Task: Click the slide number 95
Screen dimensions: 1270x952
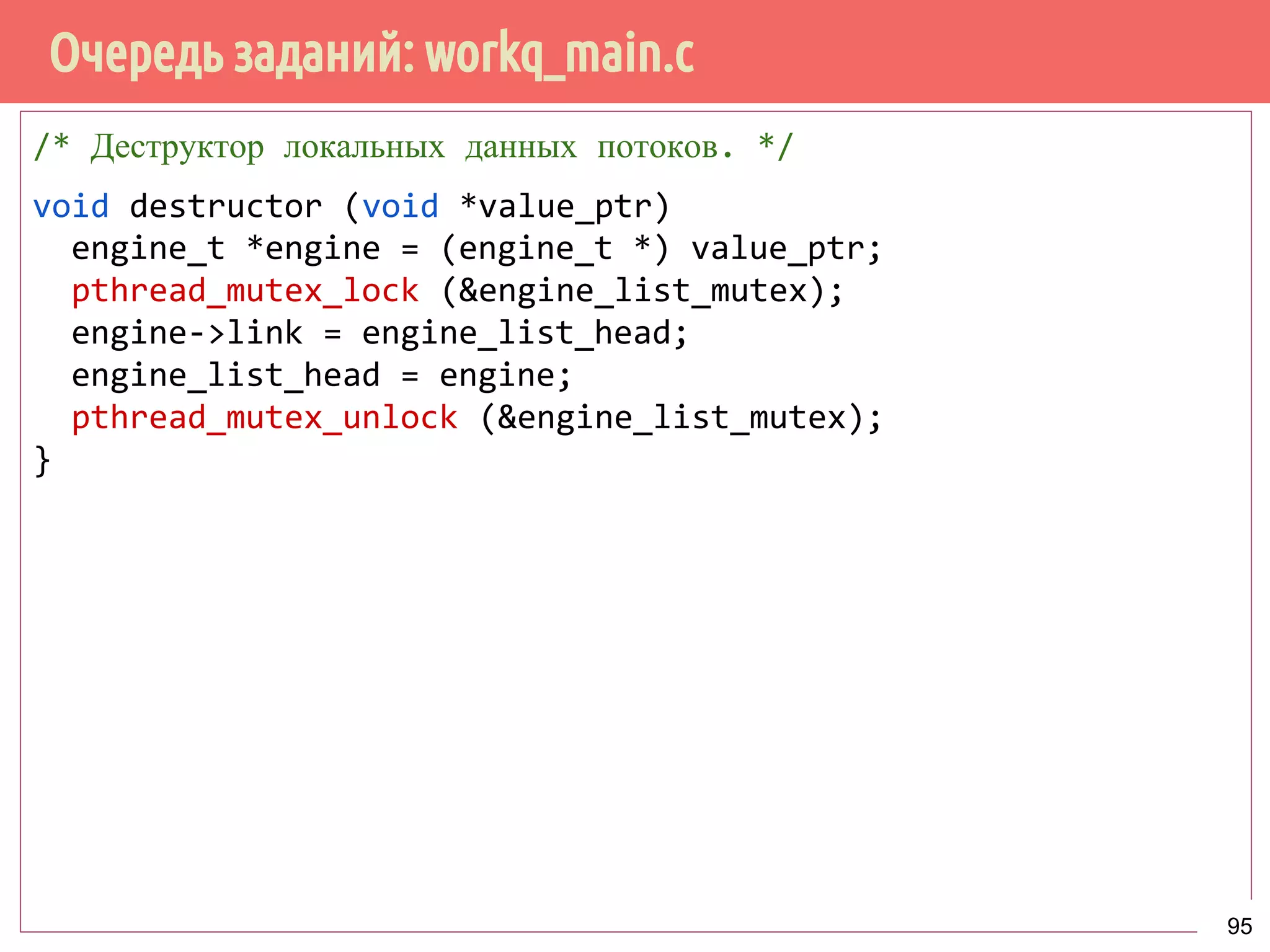Action: [x=1240, y=927]
